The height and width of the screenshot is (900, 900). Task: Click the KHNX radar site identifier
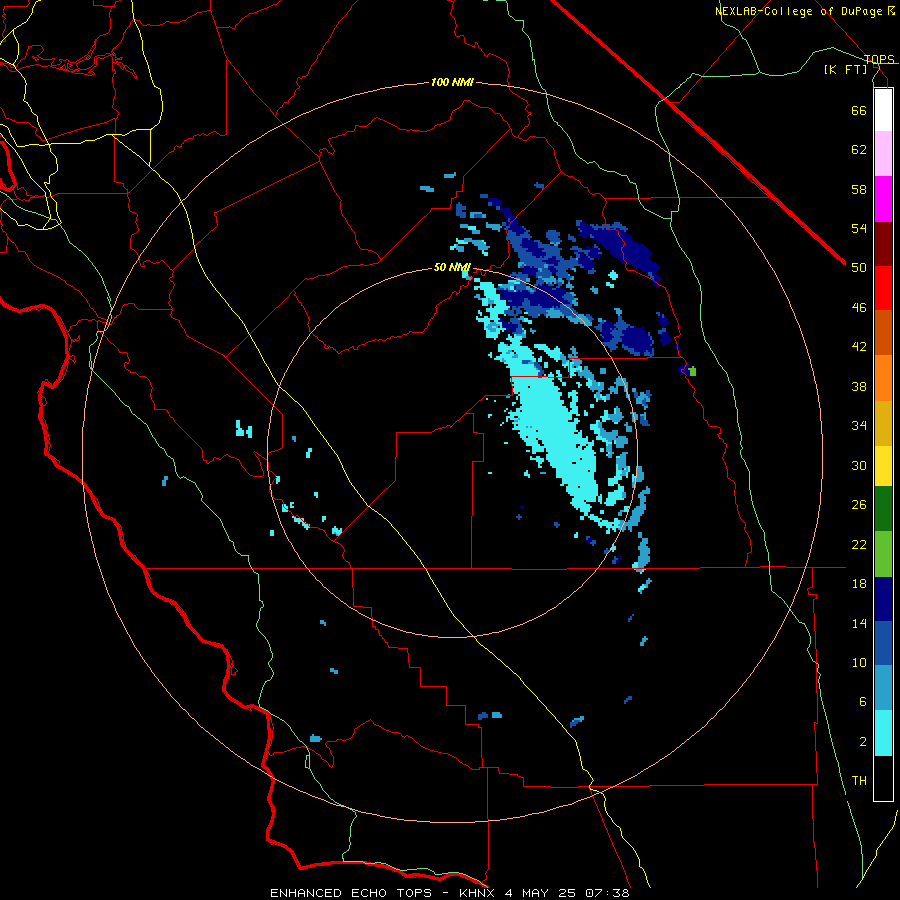pyautogui.click(x=479, y=893)
